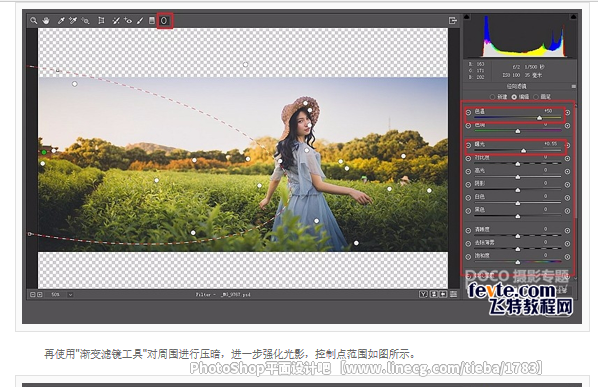Click the 对比度 contrast slider handle

pos(518,164)
